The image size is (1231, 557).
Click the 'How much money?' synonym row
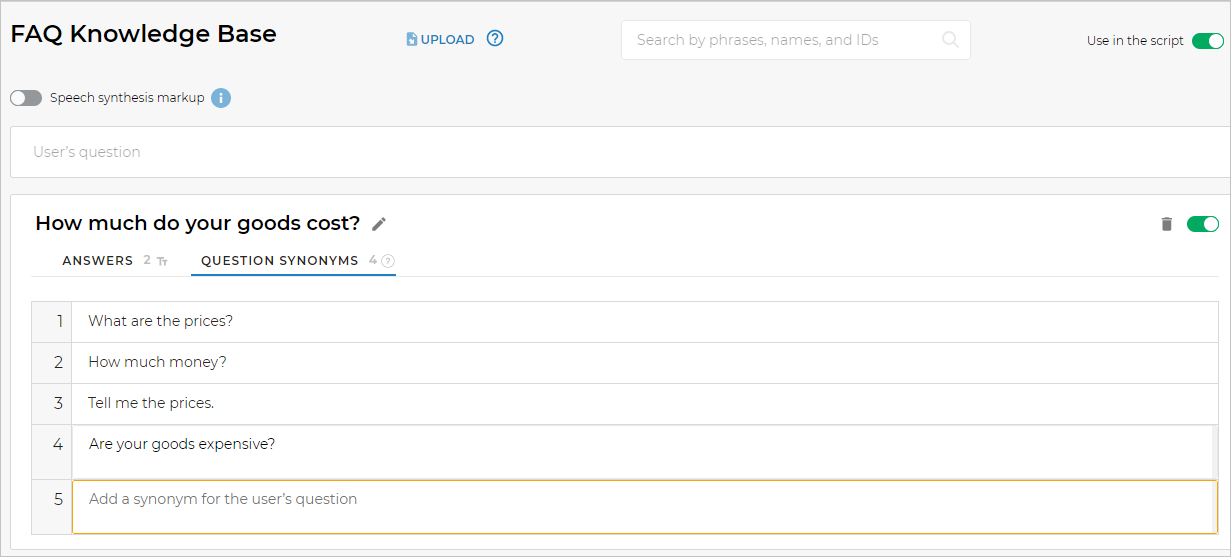(157, 362)
